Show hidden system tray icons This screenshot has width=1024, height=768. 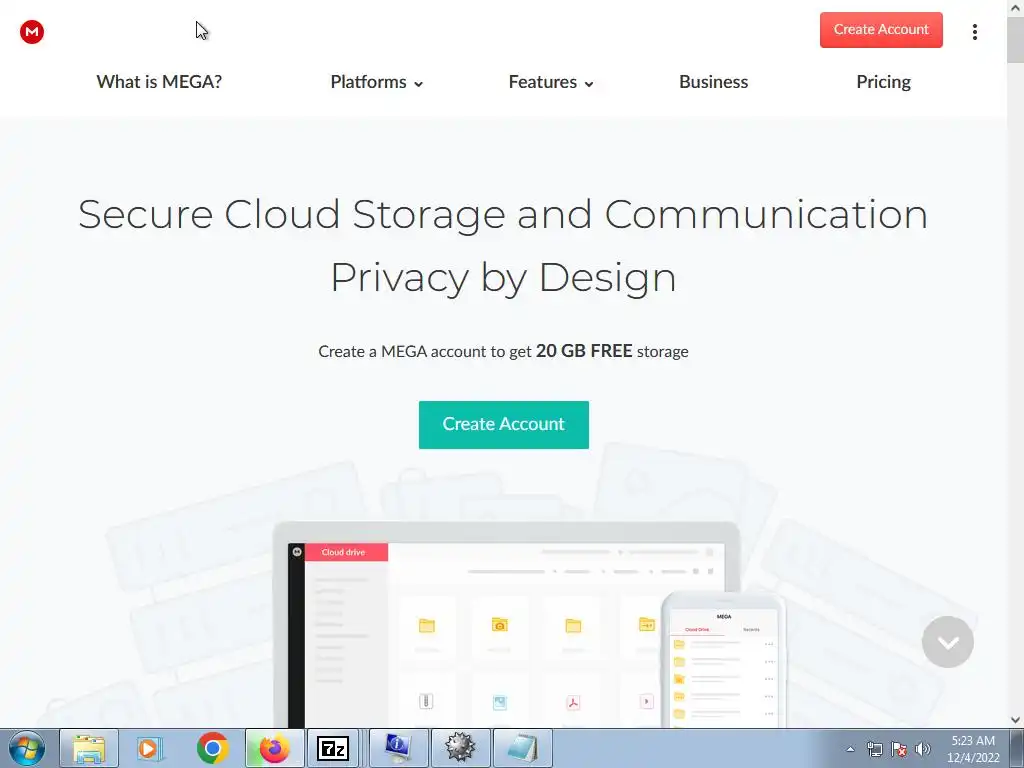pyautogui.click(x=850, y=749)
